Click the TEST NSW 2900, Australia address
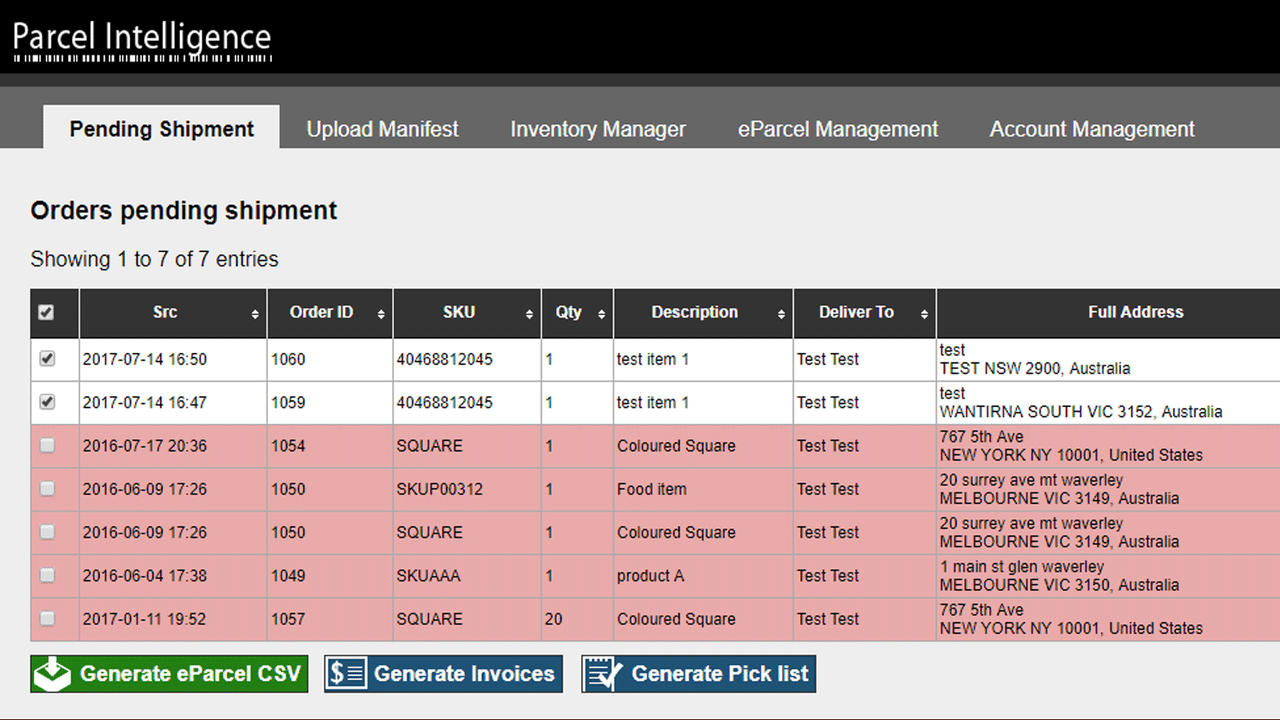Viewport: 1280px width, 720px height. coord(1035,368)
